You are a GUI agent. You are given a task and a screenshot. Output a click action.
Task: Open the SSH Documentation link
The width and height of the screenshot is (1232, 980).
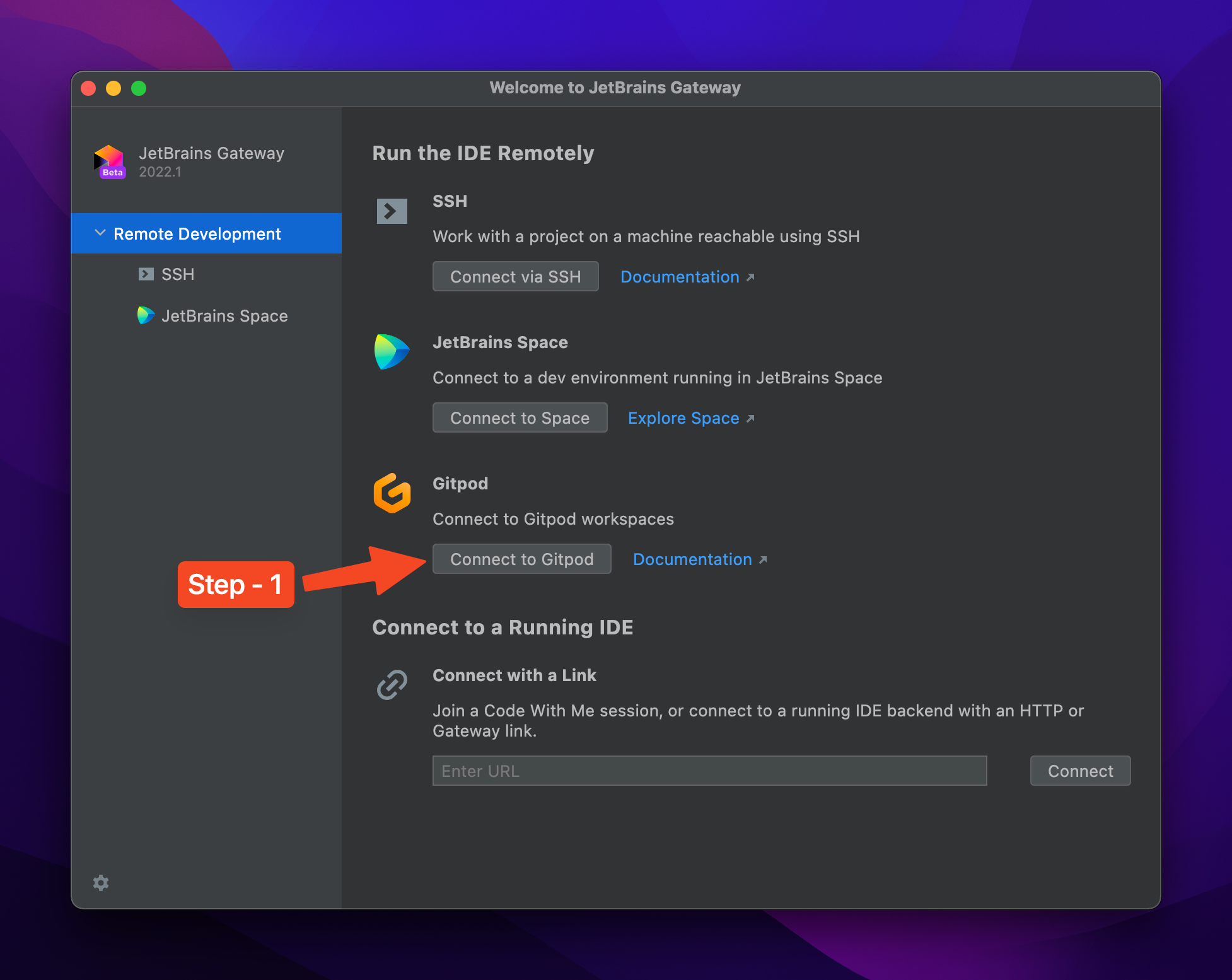coord(687,277)
